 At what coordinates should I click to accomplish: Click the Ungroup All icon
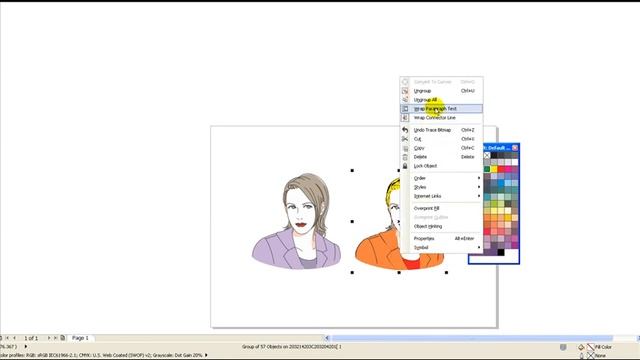pyautogui.click(x=405, y=100)
